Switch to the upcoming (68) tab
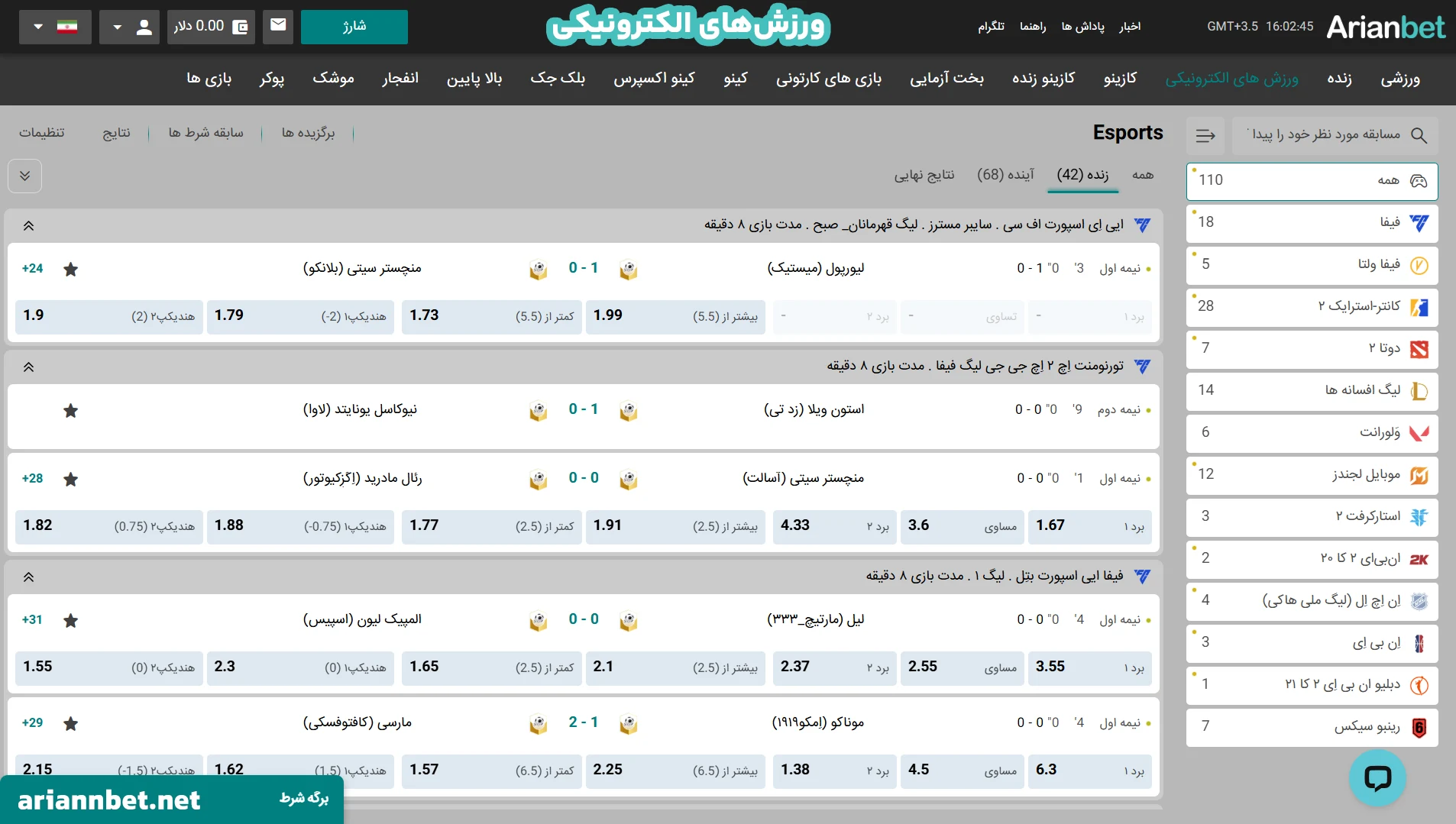The width and height of the screenshot is (1456, 824). point(1005,175)
